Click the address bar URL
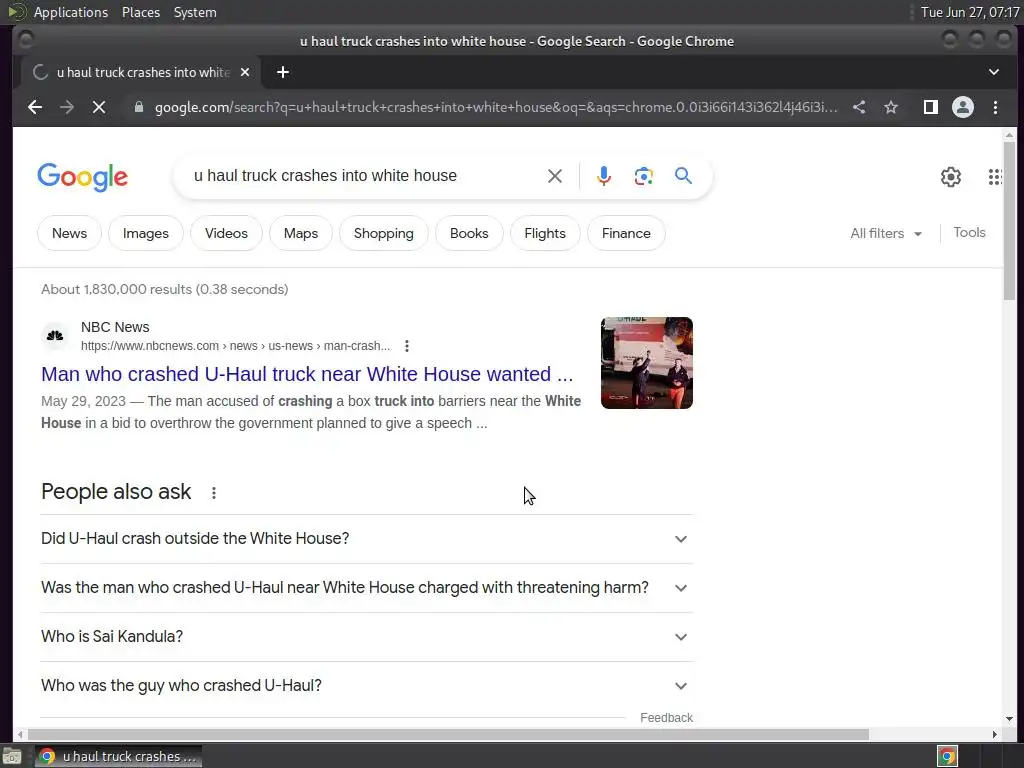This screenshot has height=768, width=1024. tap(496, 107)
